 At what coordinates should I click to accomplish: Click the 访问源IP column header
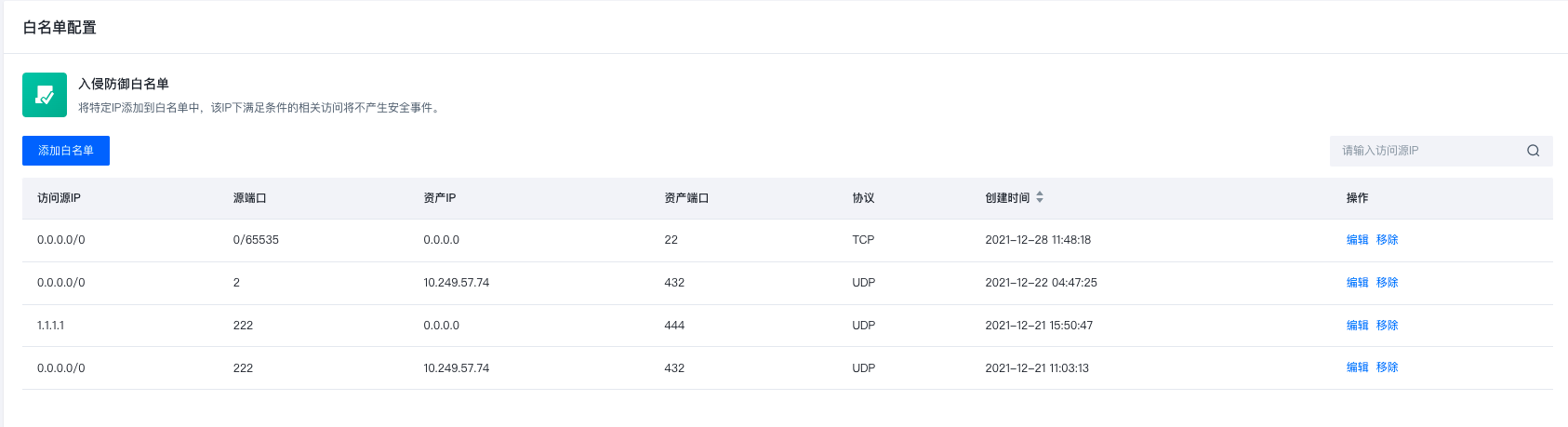[59, 198]
